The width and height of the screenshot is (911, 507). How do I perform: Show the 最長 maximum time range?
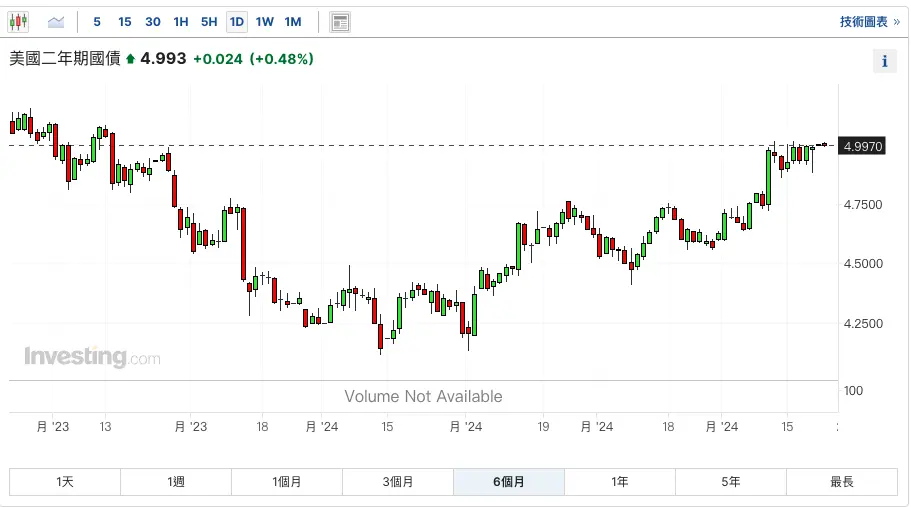coord(842,482)
